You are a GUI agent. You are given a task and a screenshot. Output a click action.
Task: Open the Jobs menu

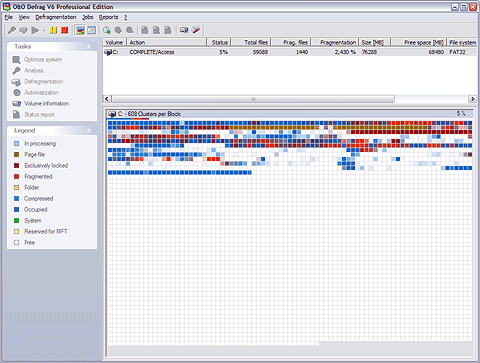[x=88, y=17]
